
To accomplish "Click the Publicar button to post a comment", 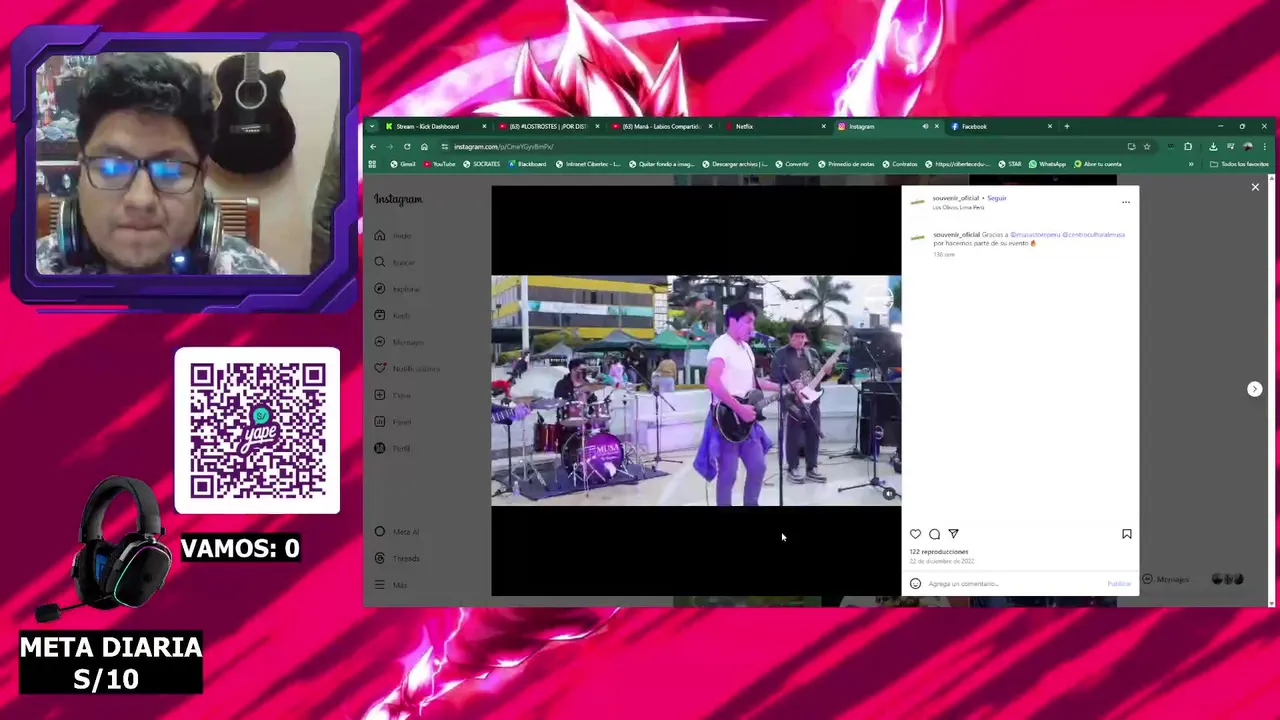I will click(1119, 584).
